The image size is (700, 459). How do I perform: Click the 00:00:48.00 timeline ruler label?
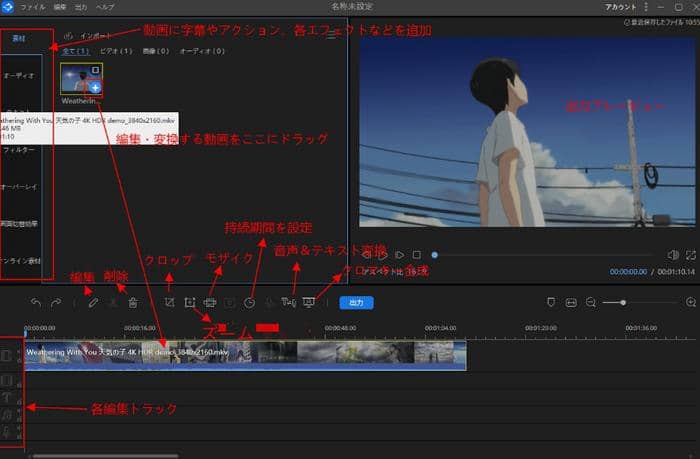point(340,328)
